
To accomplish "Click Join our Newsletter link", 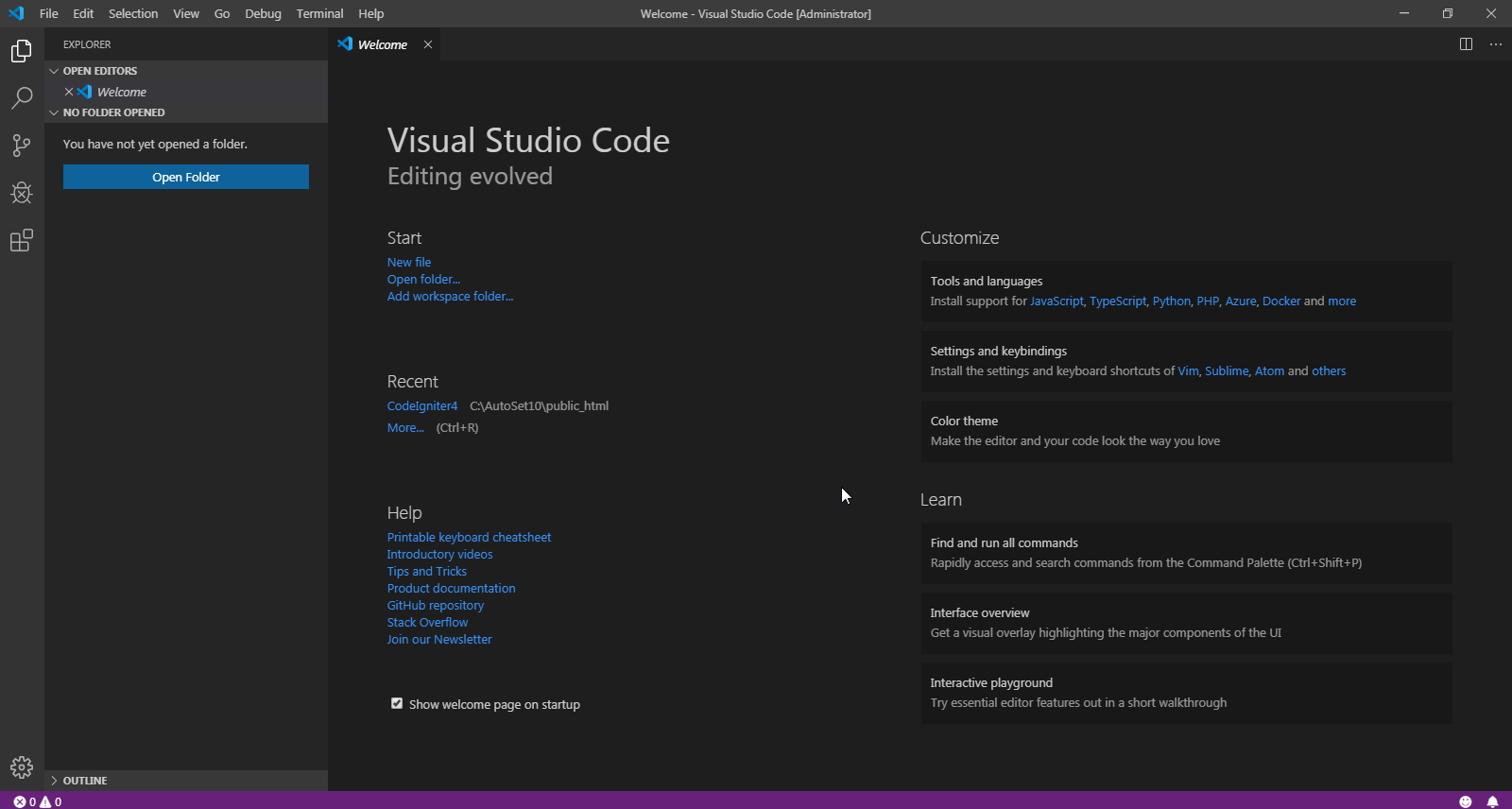I will pyautogui.click(x=439, y=639).
